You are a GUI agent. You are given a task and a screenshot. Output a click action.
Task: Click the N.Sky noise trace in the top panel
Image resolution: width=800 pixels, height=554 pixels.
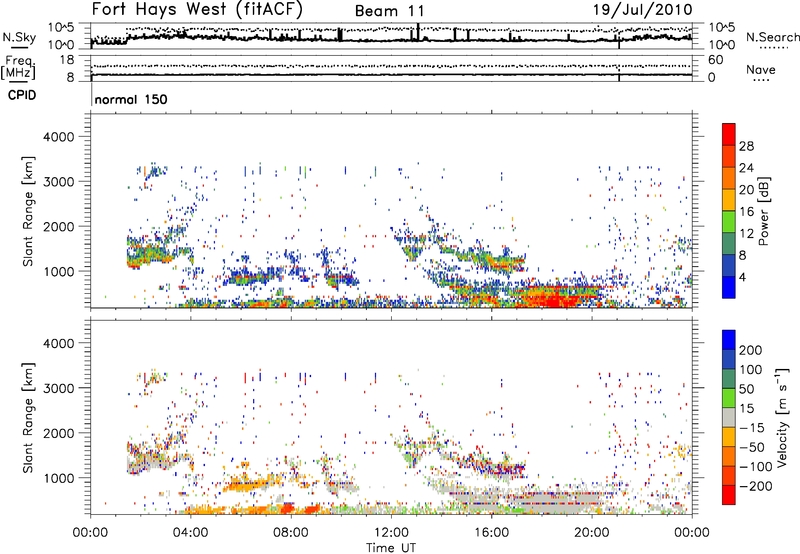pyautogui.click(x=391, y=39)
